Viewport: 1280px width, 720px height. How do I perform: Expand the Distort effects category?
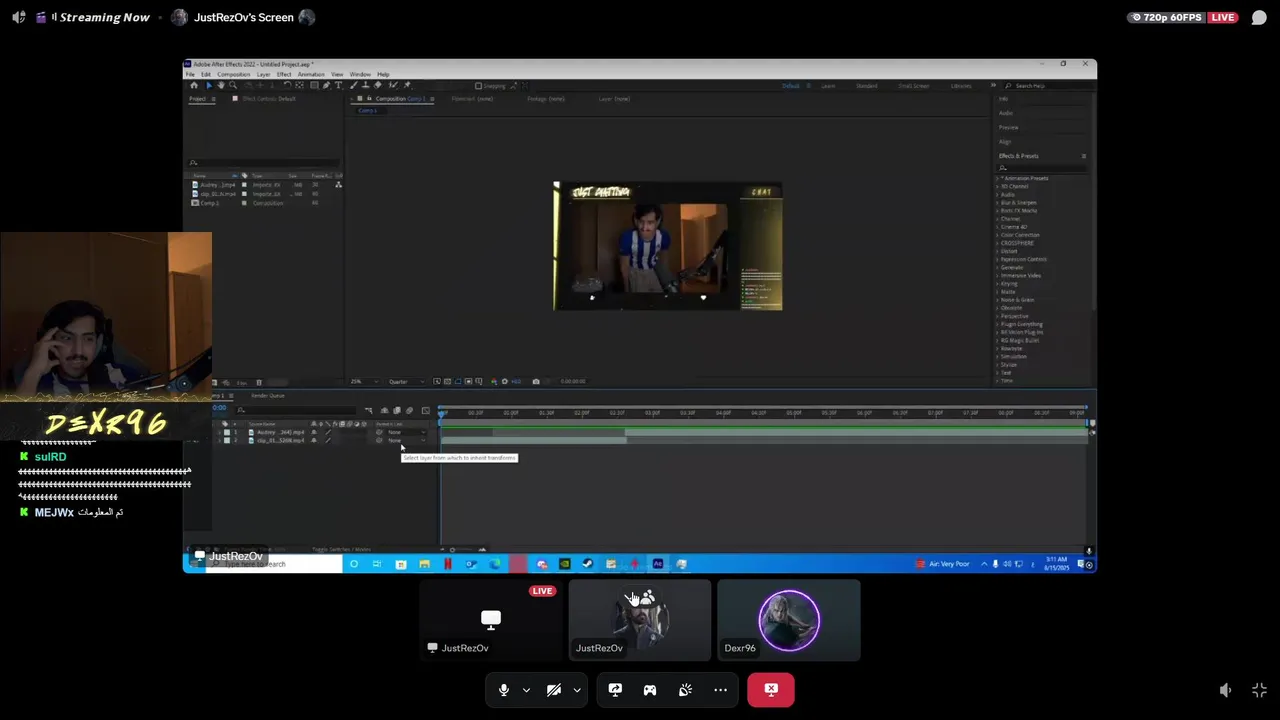[x=997, y=251]
